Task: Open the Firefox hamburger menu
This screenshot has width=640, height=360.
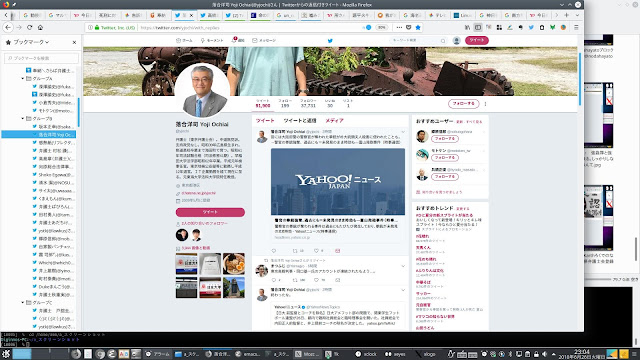Action: (576, 27)
